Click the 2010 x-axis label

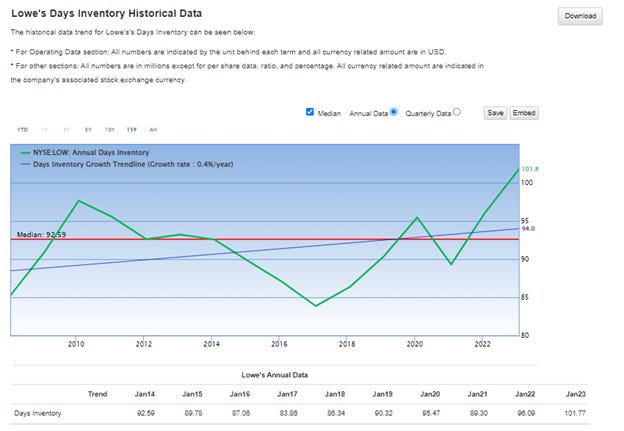tap(76, 344)
